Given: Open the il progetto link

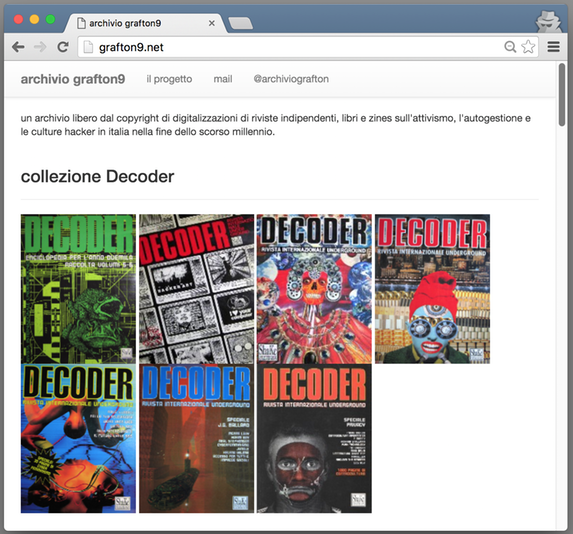Looking at the screenshot, I should (x=169, y=79).
